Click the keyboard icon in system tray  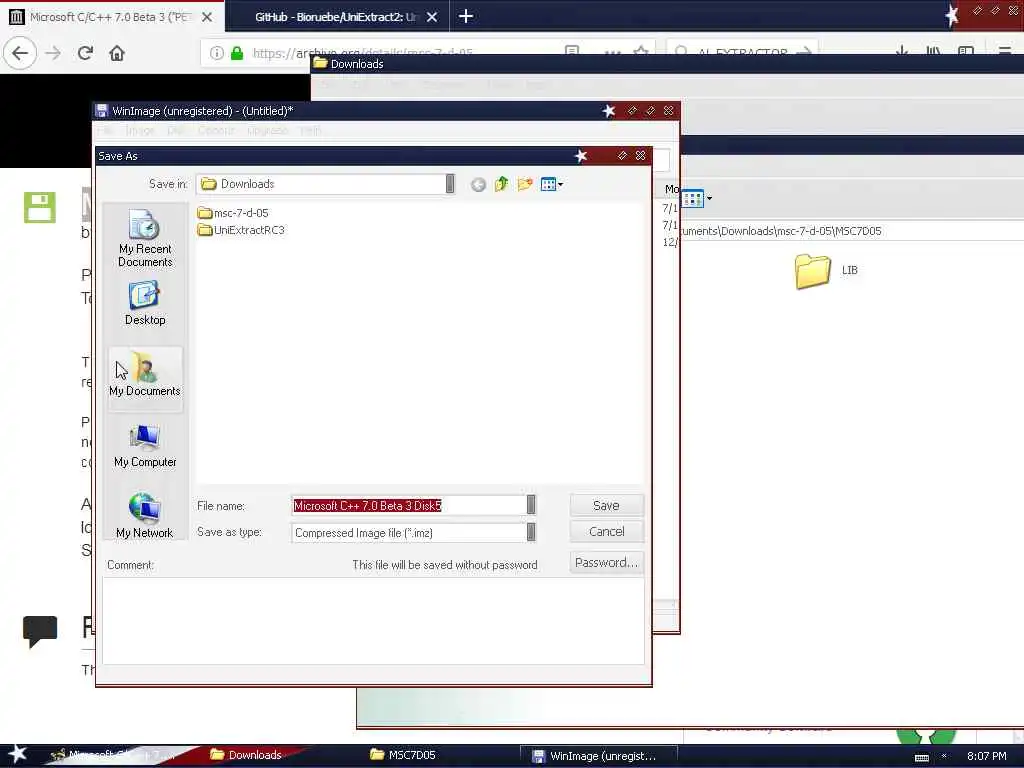921,758
